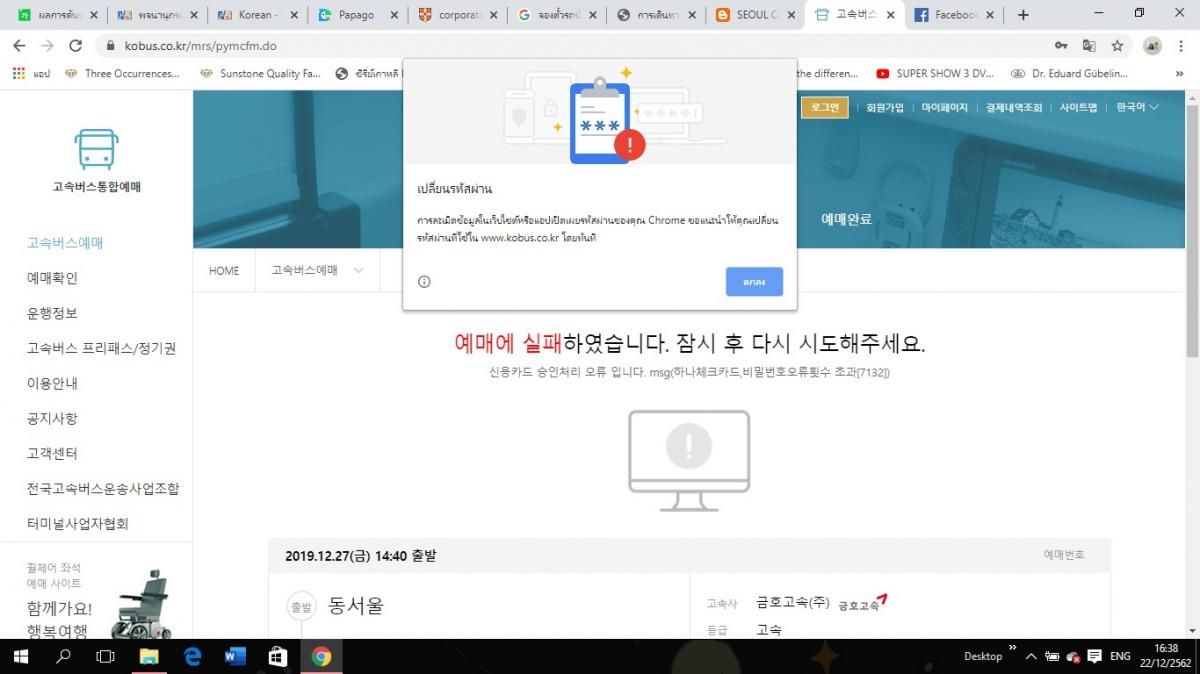Open the 결제내역조회 link
The width and height of the screenshot is (1200, 674).
(1014, 107)
